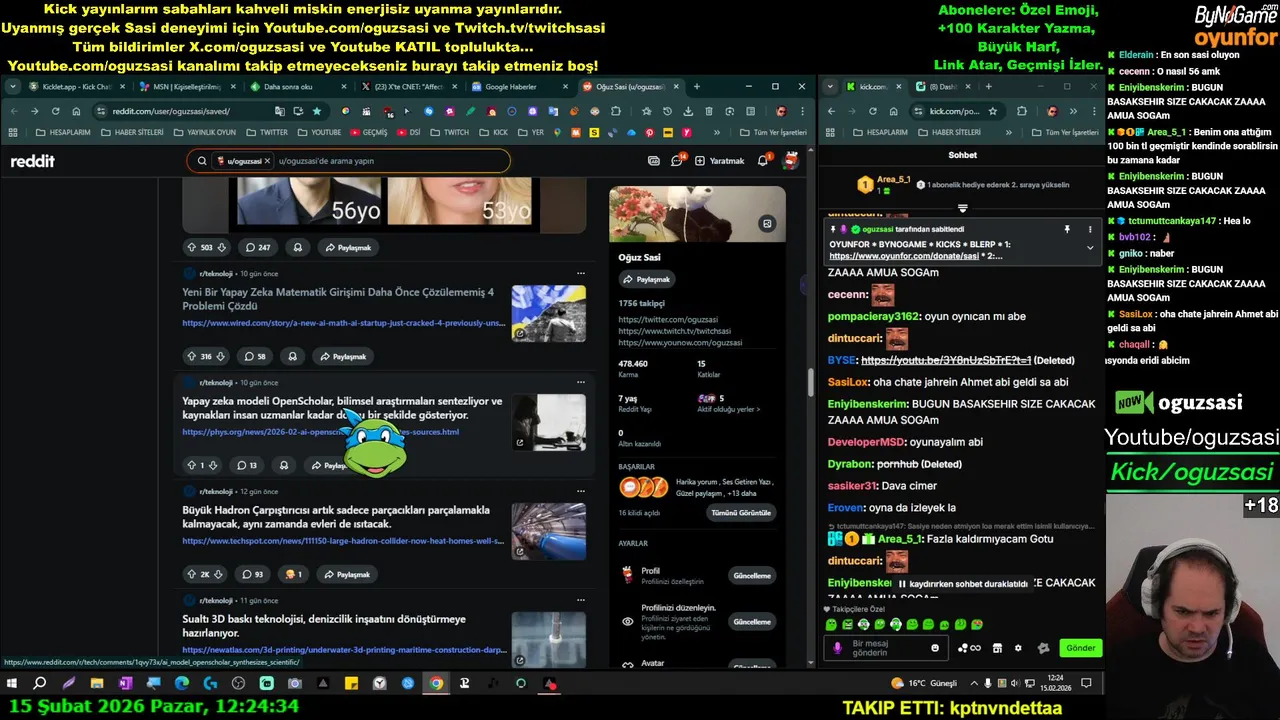This screenshot has width=1280, height=720.
Task: Give an award to the Wired post
Action: click(x=293, y=356)
